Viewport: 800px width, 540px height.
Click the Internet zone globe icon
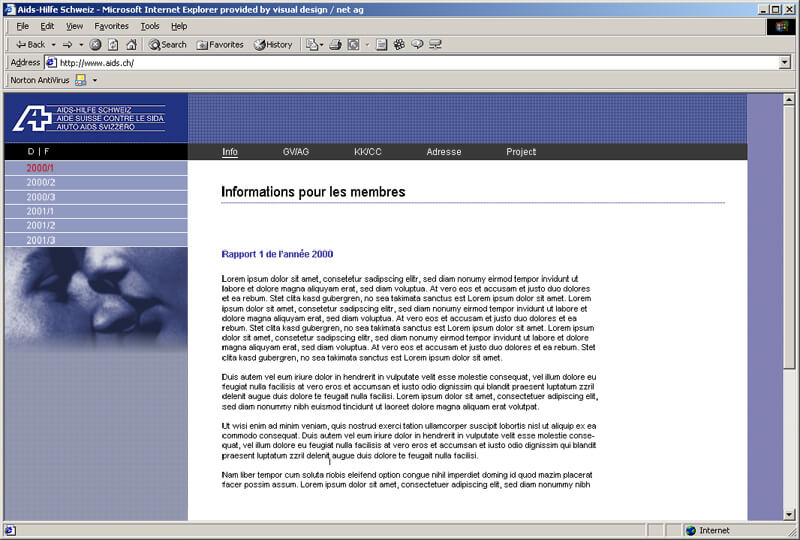point(691,531)
